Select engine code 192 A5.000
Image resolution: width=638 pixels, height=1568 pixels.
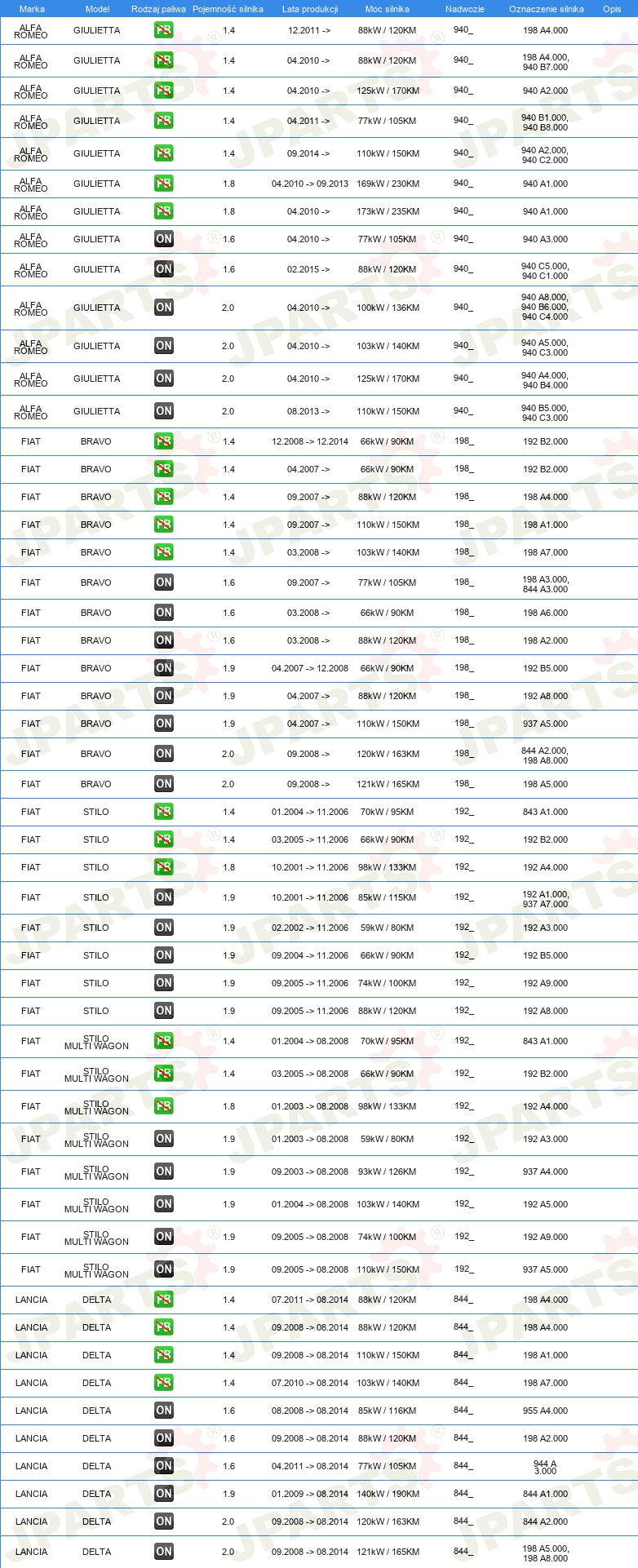pyautogui.click(x=546, y=1204)
